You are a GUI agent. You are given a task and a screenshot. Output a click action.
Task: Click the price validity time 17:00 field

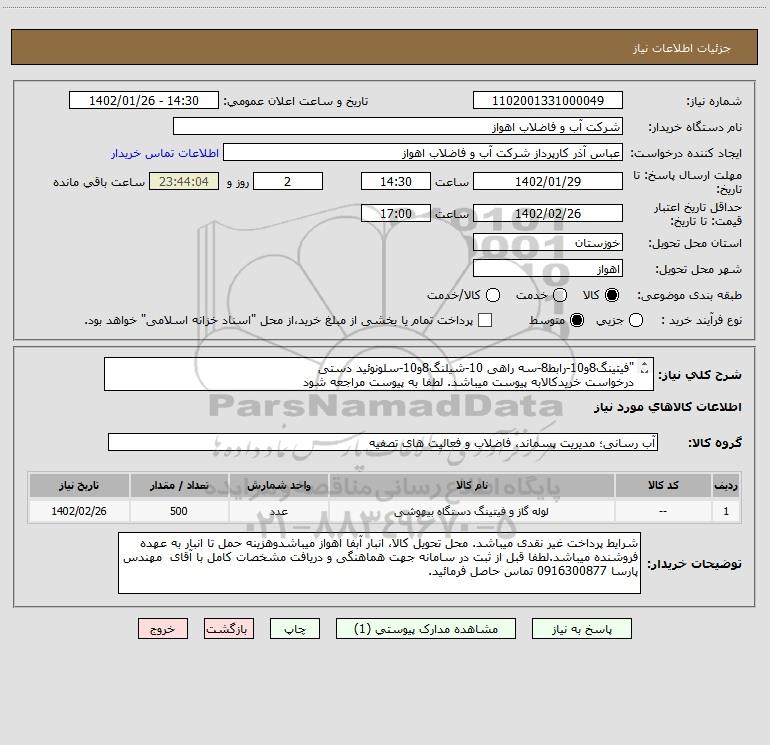[396, 213]
